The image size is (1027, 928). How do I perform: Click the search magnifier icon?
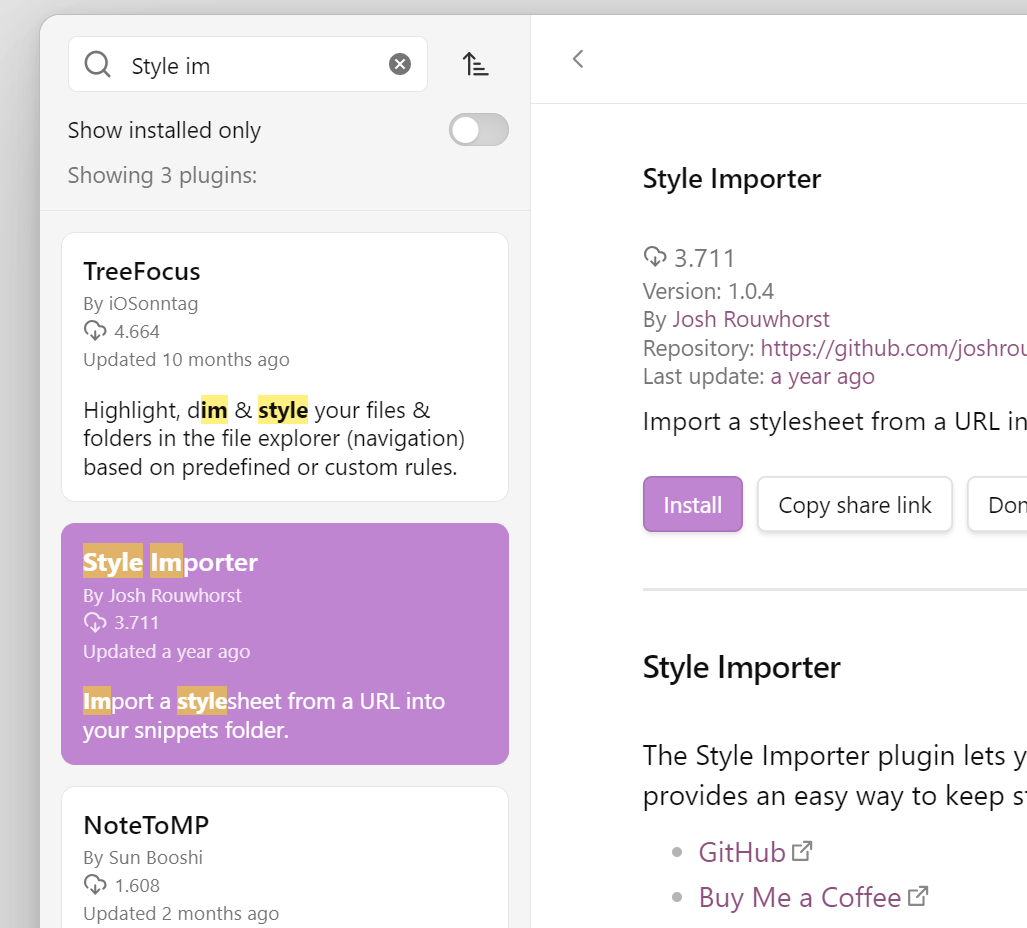coord(97,65)
